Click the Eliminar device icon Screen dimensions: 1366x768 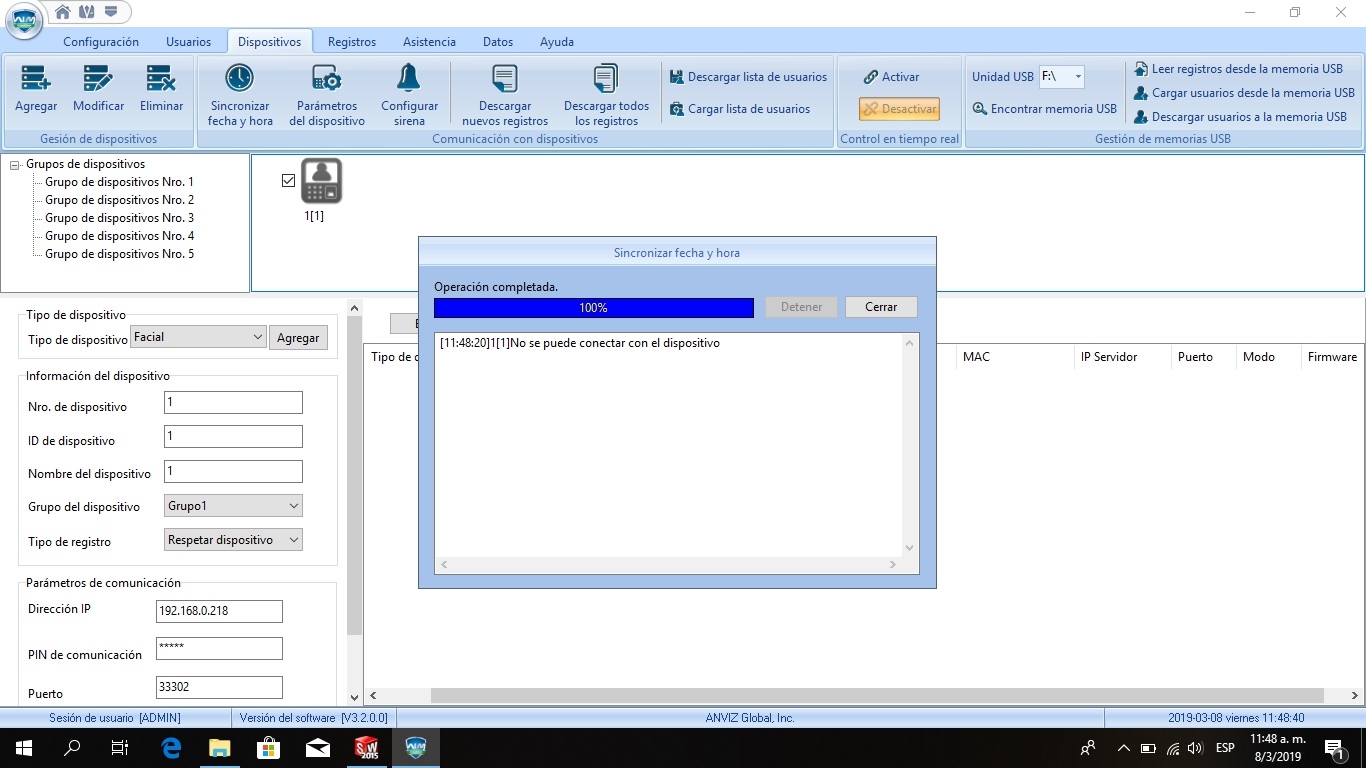coord(161,78)
